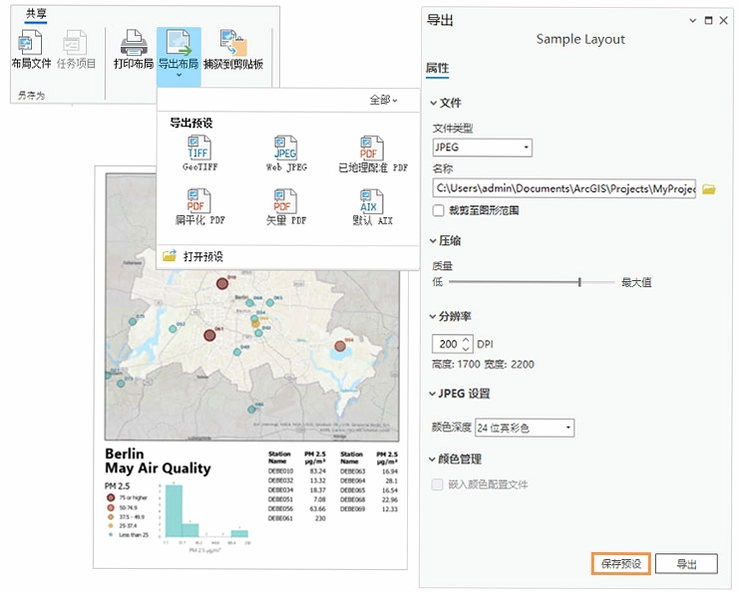This screenshot has height=592, width=739.
Task: Click the 最大值 label by quality slider
Action: 637,282
